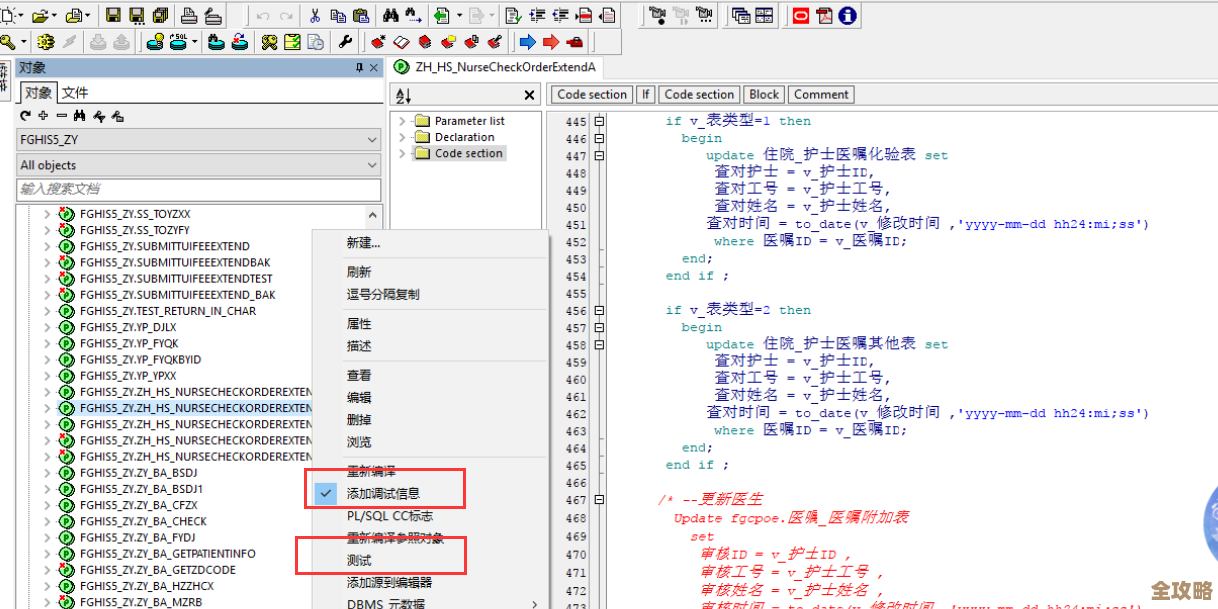This screenshot has height=609, width=1218.
Task: Click the wrench icon on the toolbar
Action: (x=344, y=41)
